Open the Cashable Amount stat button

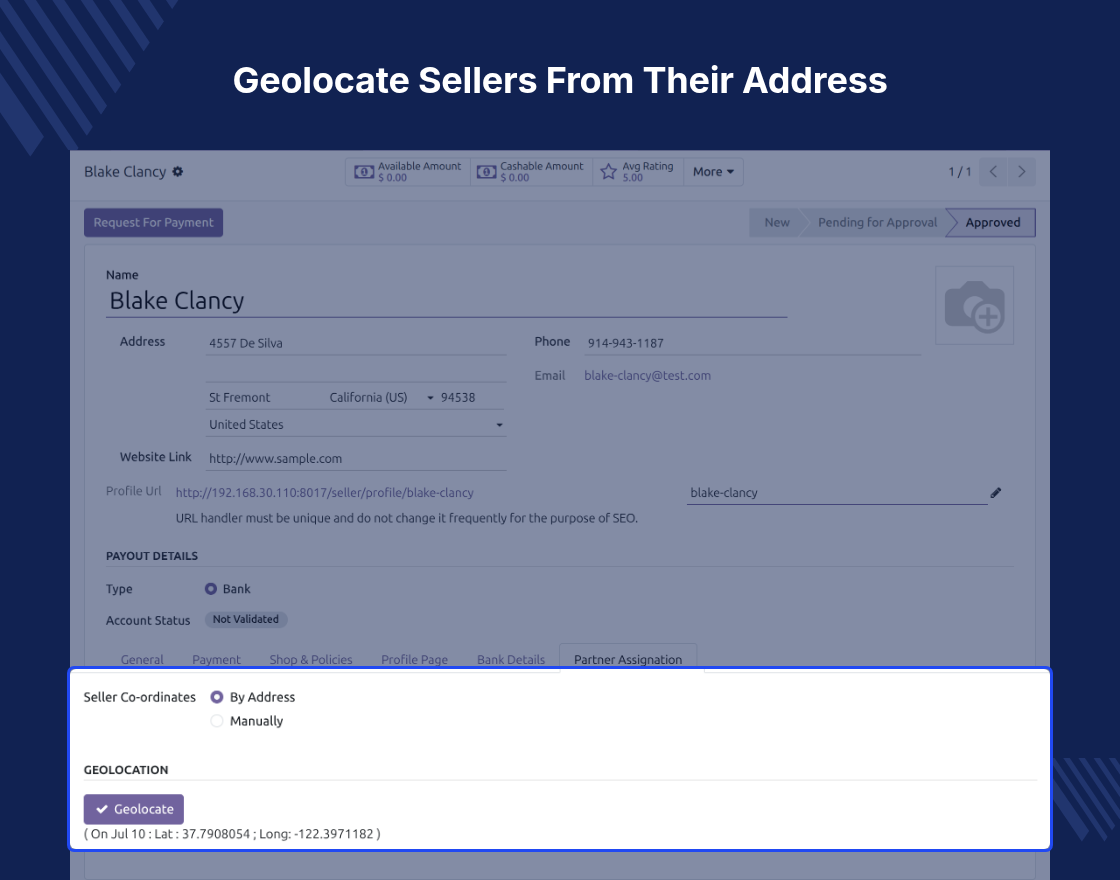click(x=531, y=171)
